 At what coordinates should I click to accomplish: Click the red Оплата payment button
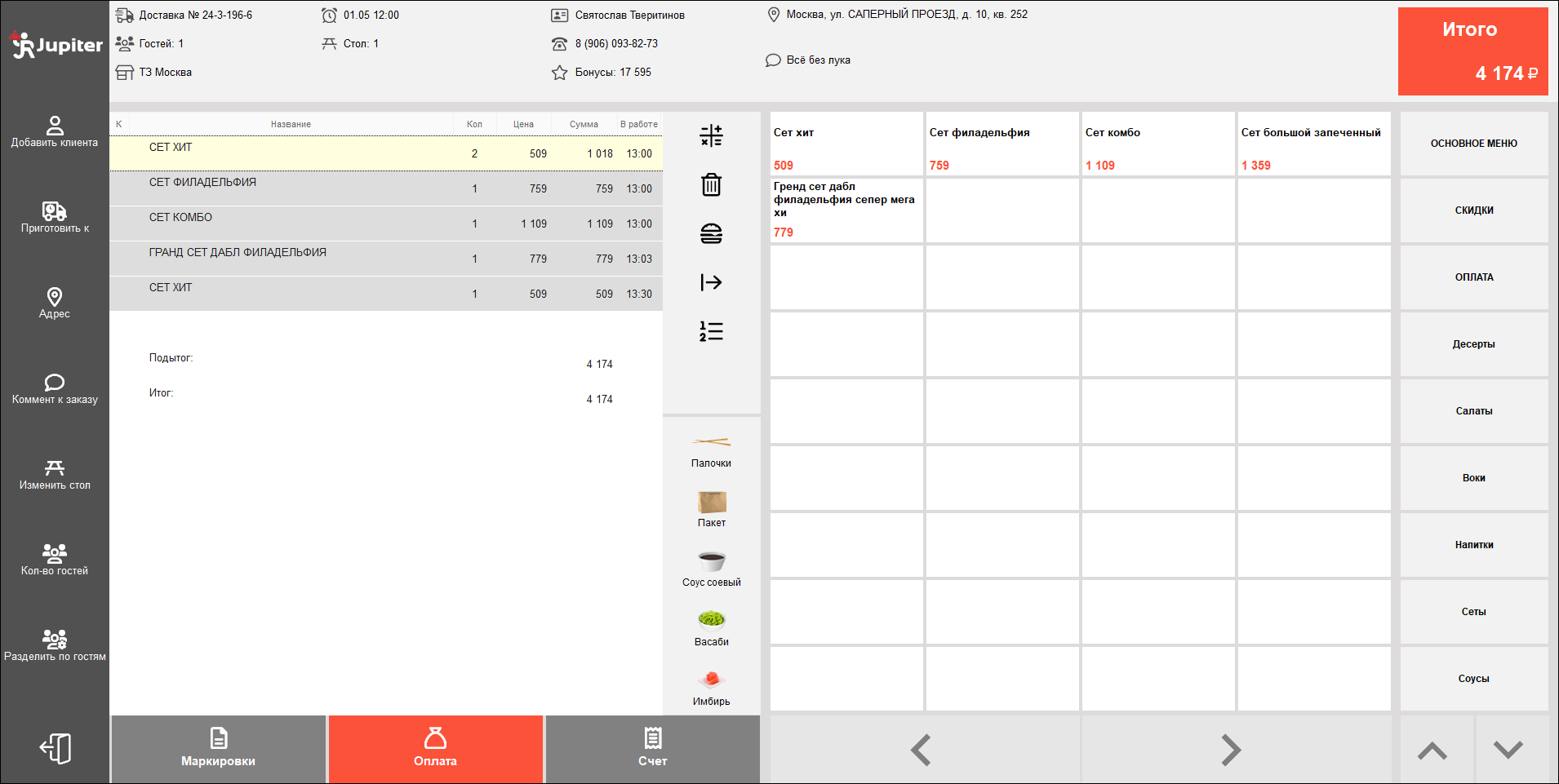tap(436, 749)
